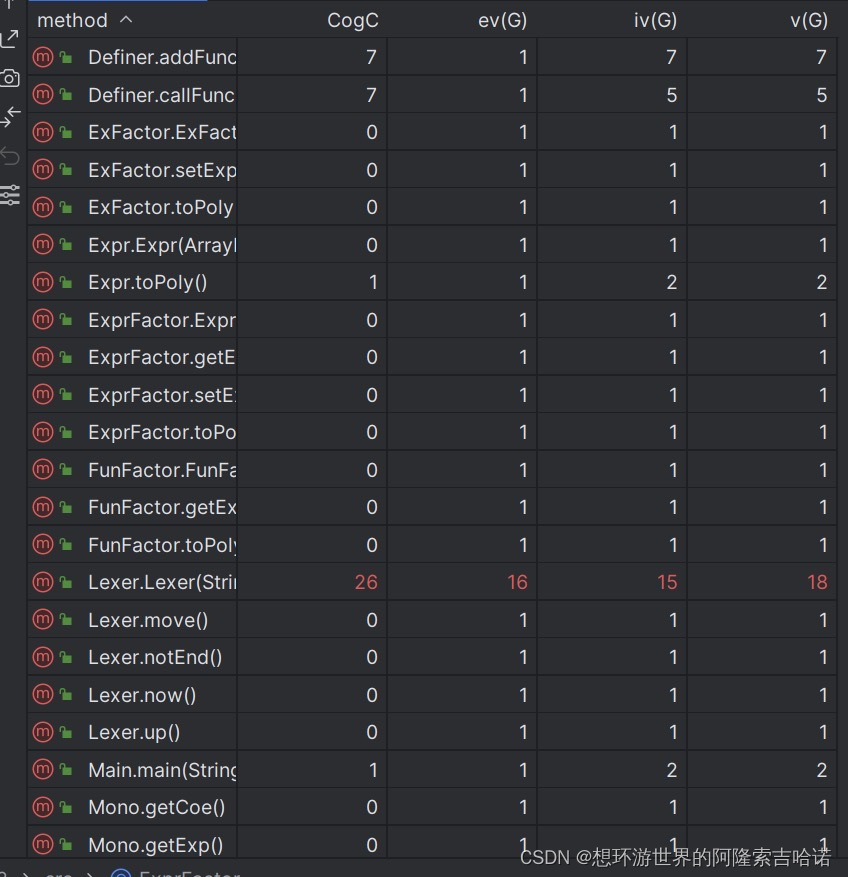This screenshot has width=848, height=877.
Task: Click method icon of Expr.toPoly() row
Action: coord(43,282)
